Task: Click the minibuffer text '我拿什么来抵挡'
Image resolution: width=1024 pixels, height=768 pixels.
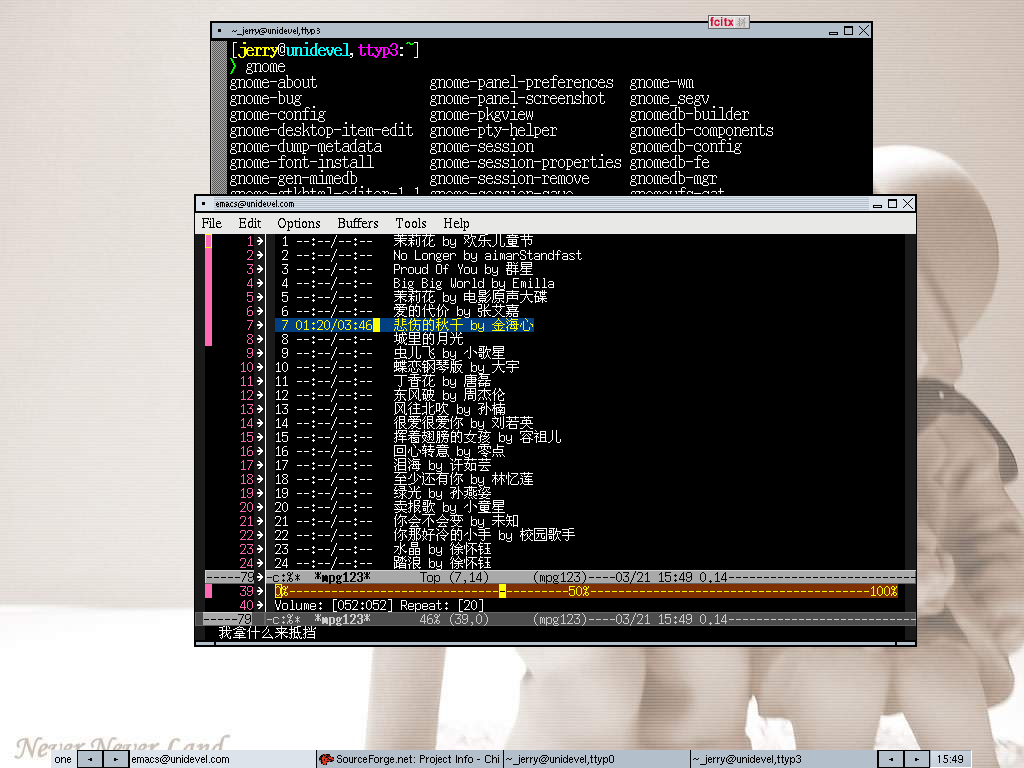Action: click(267, 633)
